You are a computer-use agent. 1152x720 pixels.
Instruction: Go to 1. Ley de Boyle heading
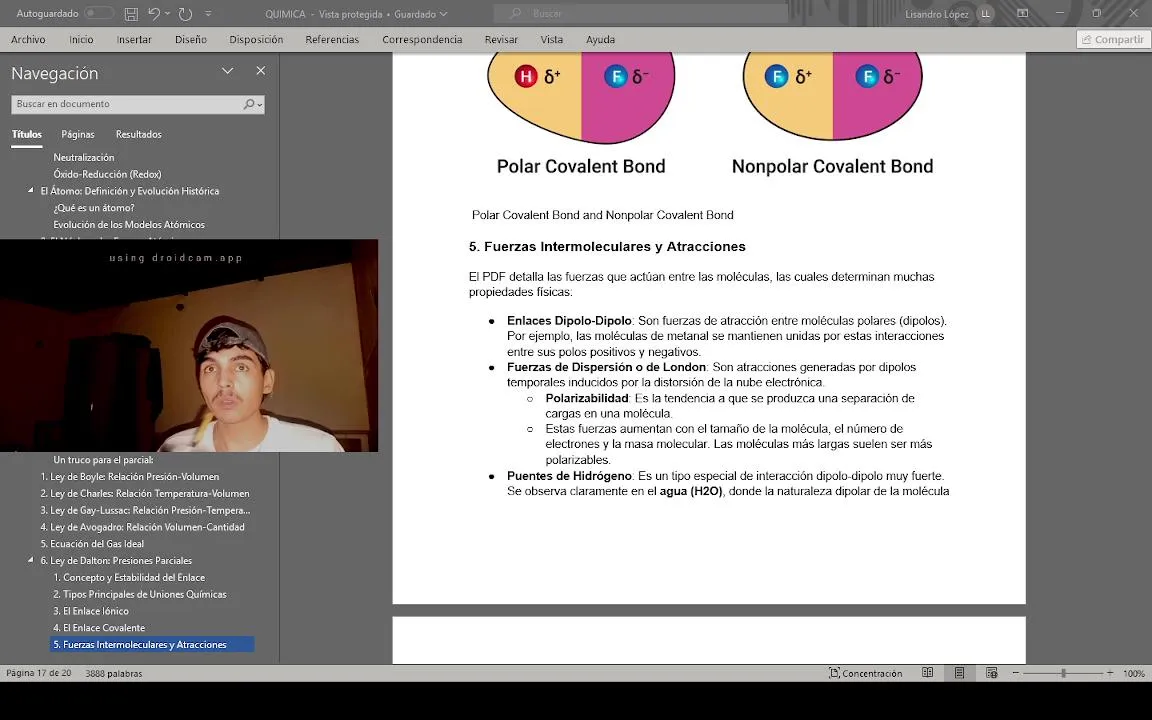coord(129,477)
